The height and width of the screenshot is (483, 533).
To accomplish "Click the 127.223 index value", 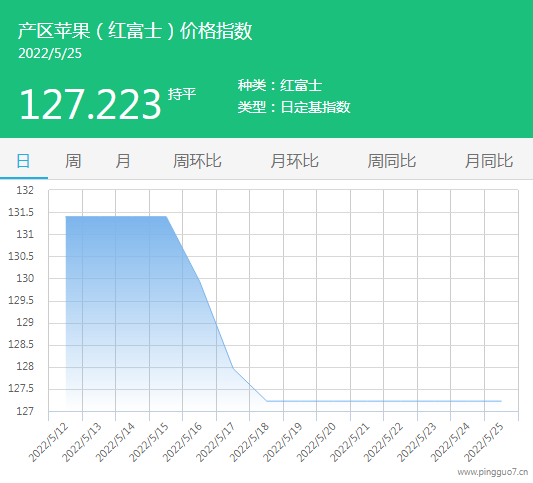I will tap(90, 104).
